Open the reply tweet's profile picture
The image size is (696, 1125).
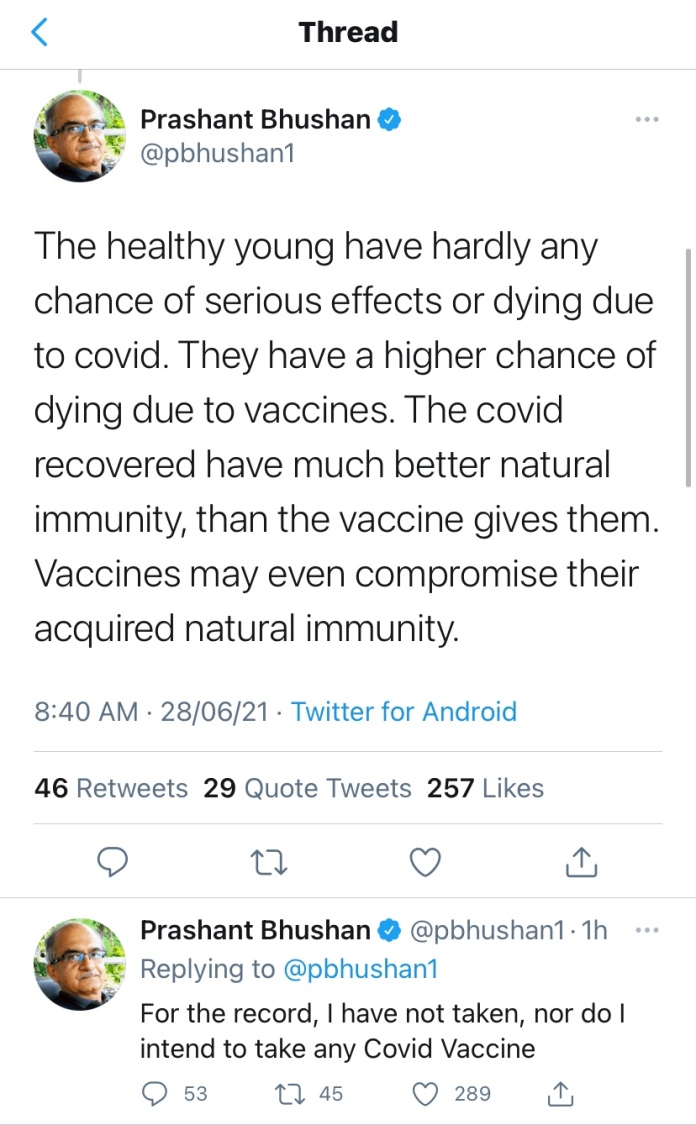79,965
